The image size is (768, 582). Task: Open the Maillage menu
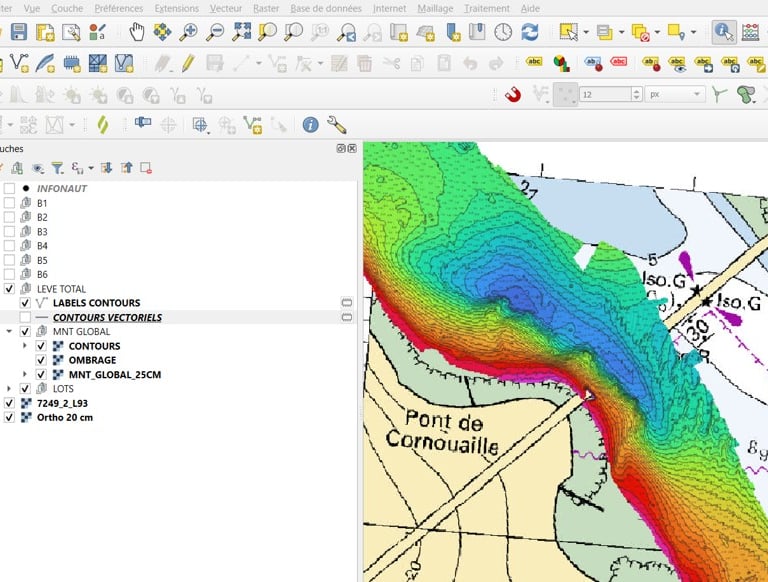click(435, 8)
